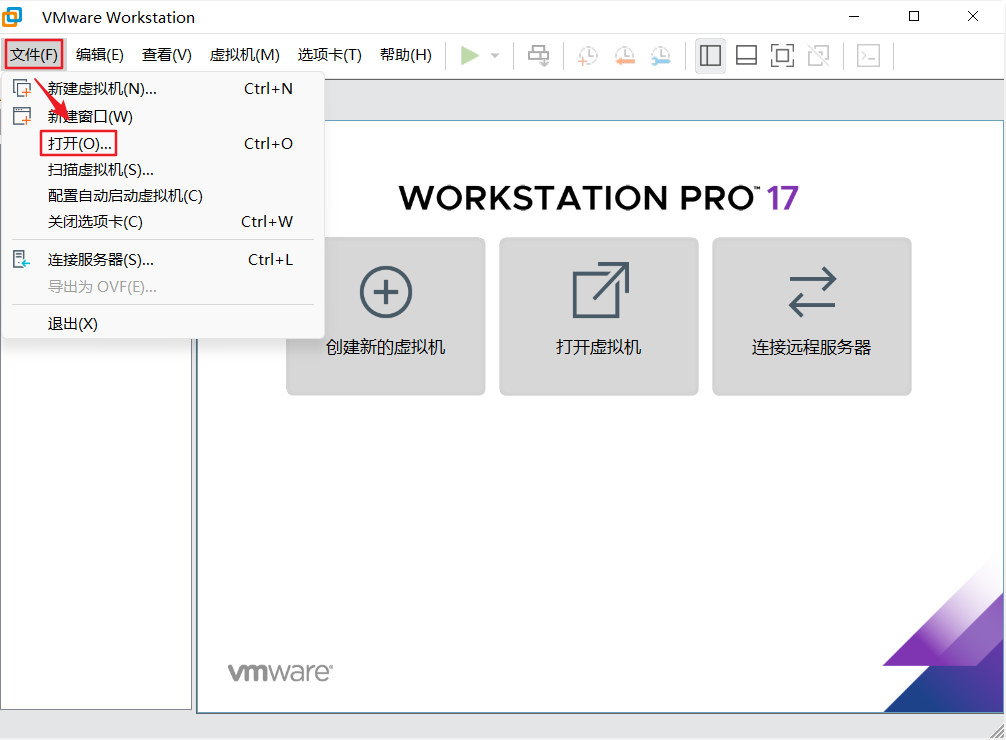1006x740 pixels.
Task: Open the 编辑(E) menu
Action: tap(99, 55)
